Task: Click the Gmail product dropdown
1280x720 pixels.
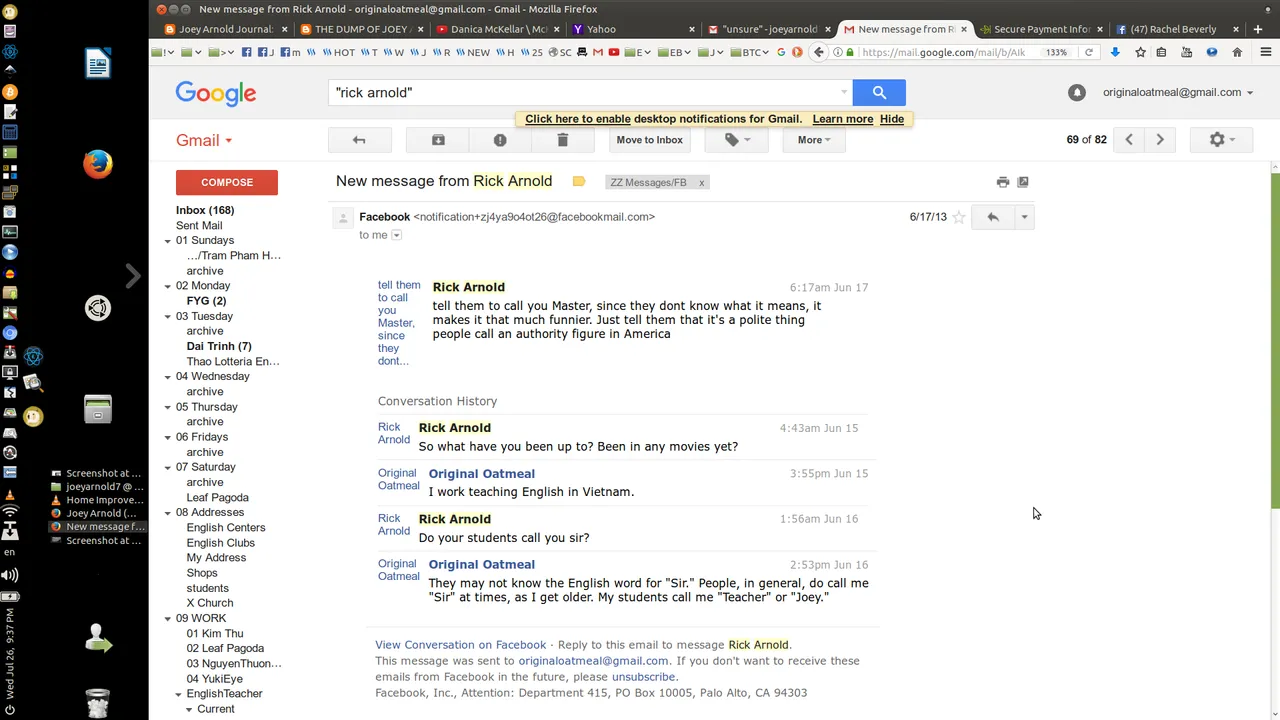Action: [x=204, y=140]
